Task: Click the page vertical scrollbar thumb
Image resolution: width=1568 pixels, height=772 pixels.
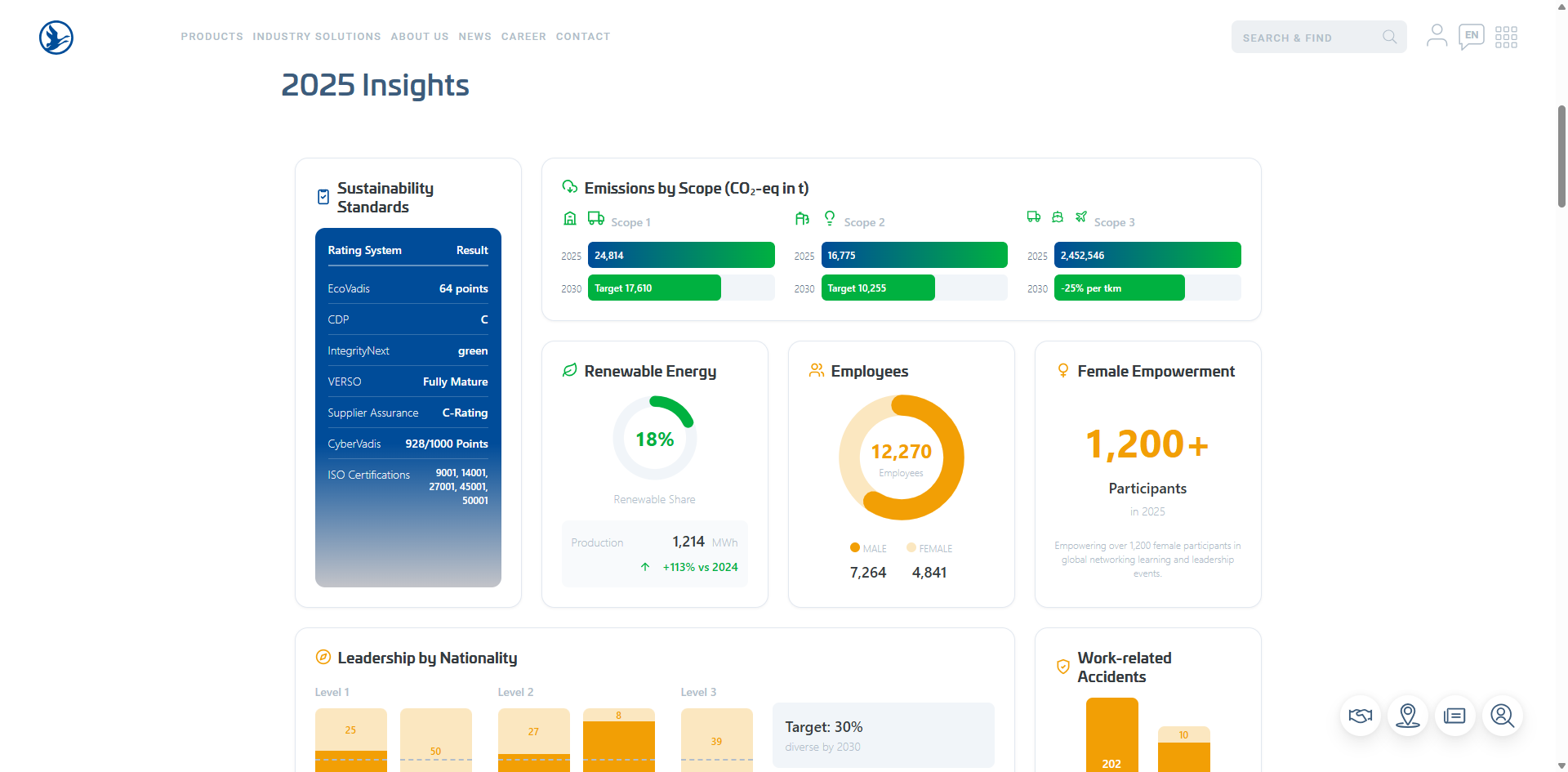Action: tap(1561, 155)
